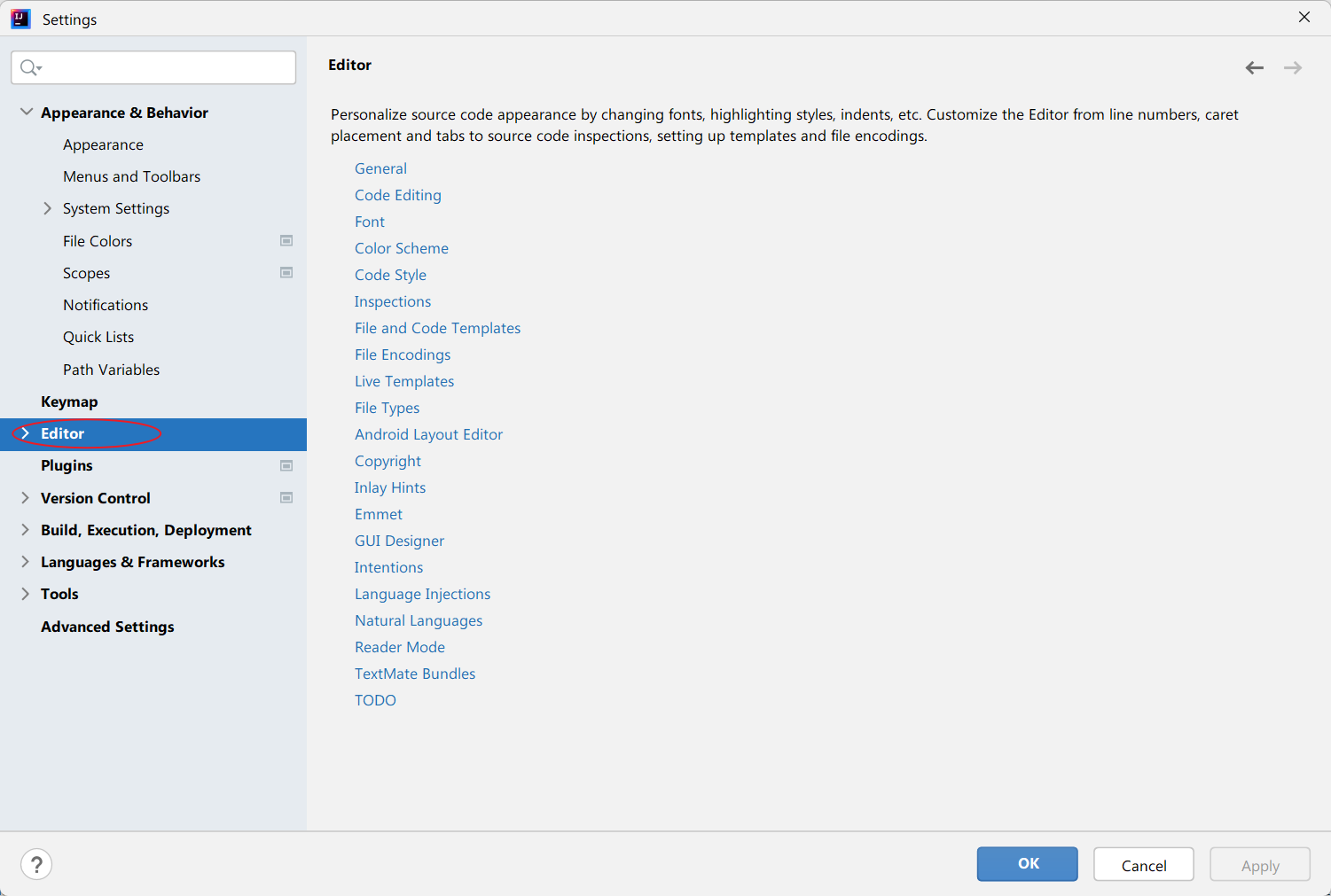Go forward using the right arrow
The height and width of the screenshot is (896, 1331).
[x=1293, y=67]
